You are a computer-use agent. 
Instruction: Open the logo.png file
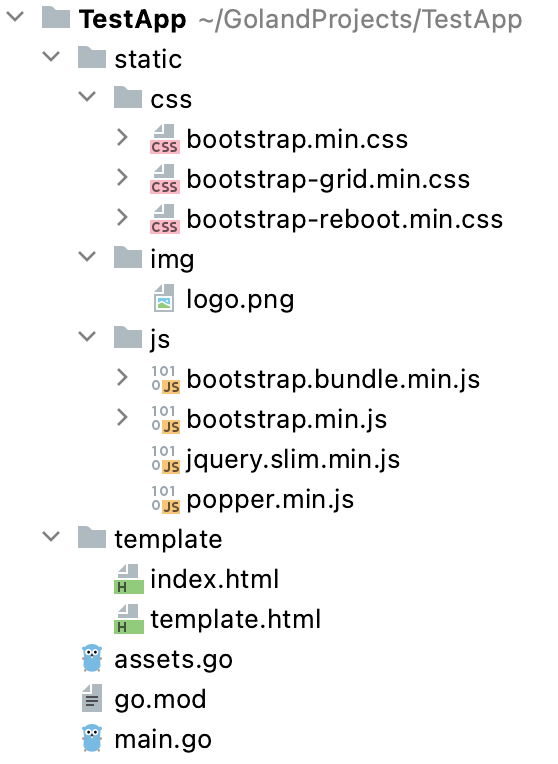pyautogui.click(x=240, y=301)
